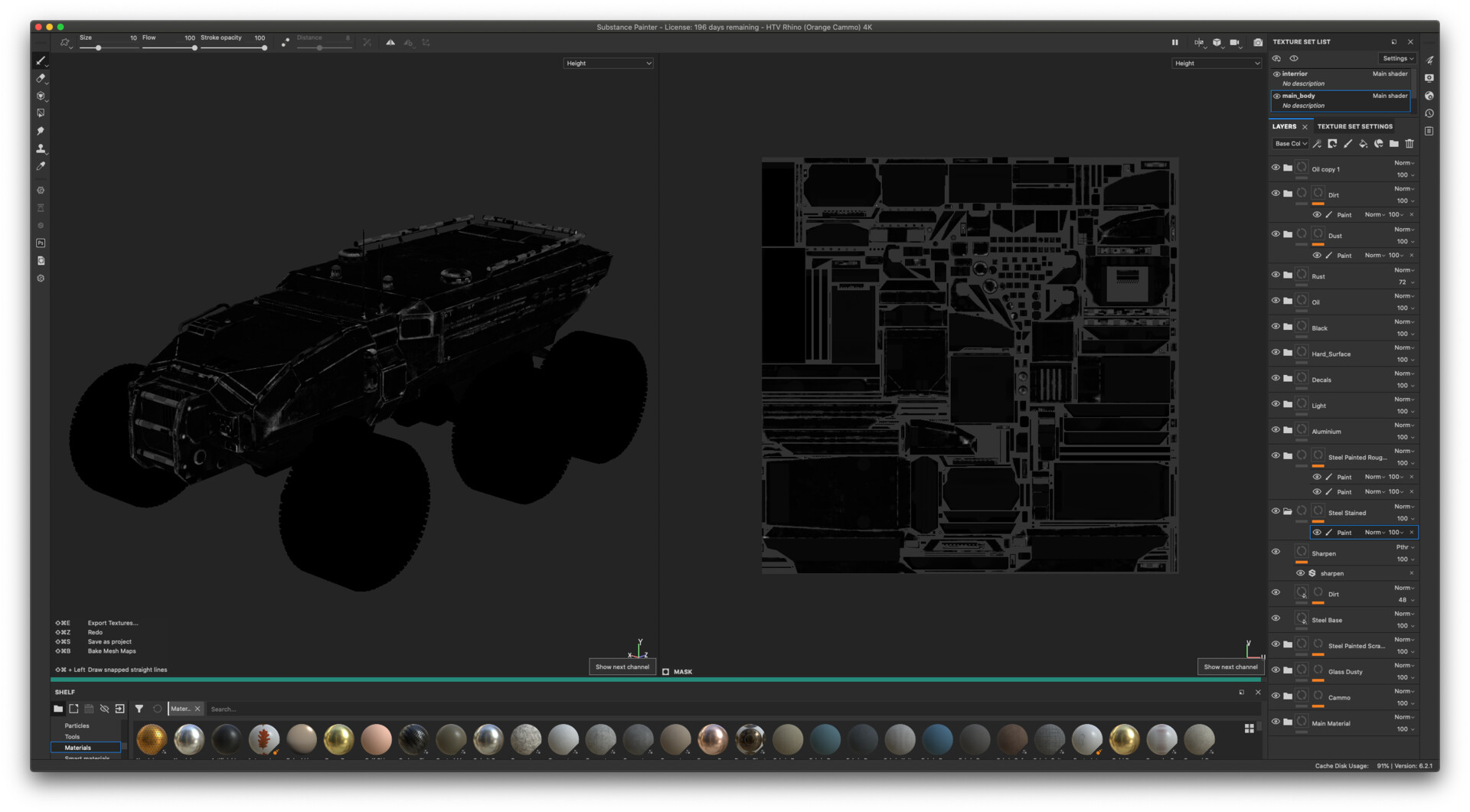The image size is (1470, 812).
Task: Hide the Aluminium layer
Action: click(1276, 430)
